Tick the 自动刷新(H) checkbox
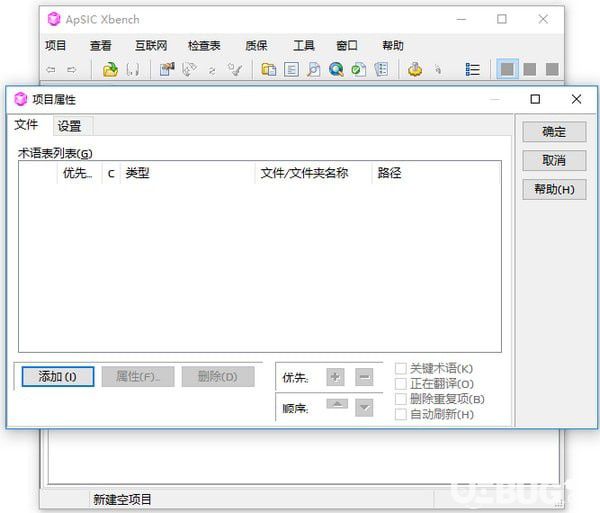Viewport: 600px width, 513px height. coord(400,414)
